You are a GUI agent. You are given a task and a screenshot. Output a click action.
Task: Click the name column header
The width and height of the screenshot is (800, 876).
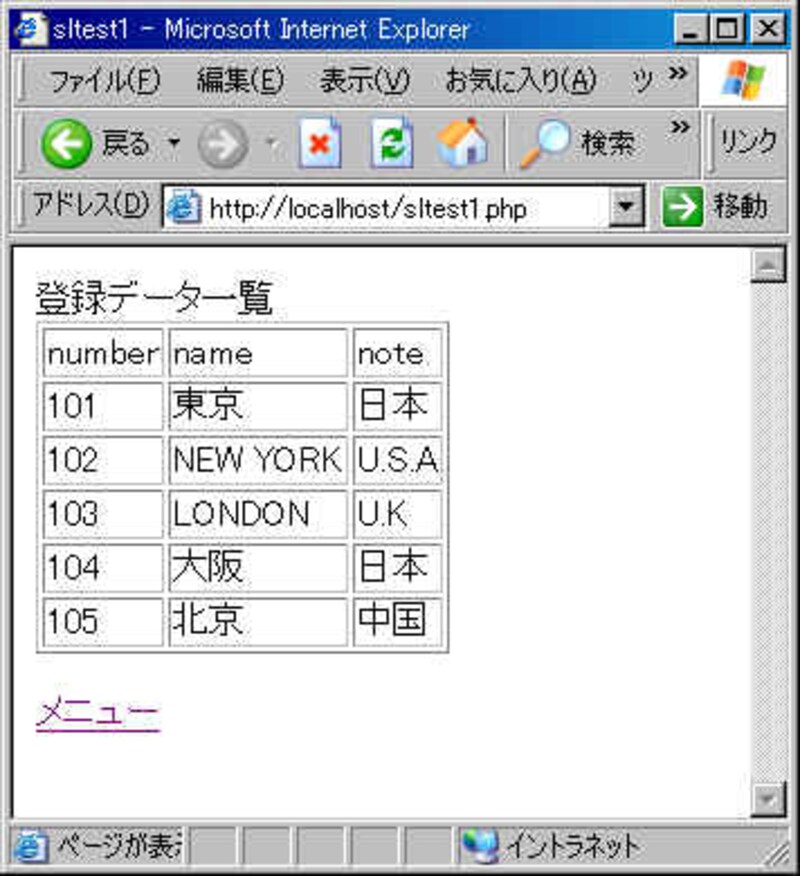coord(258,353)
